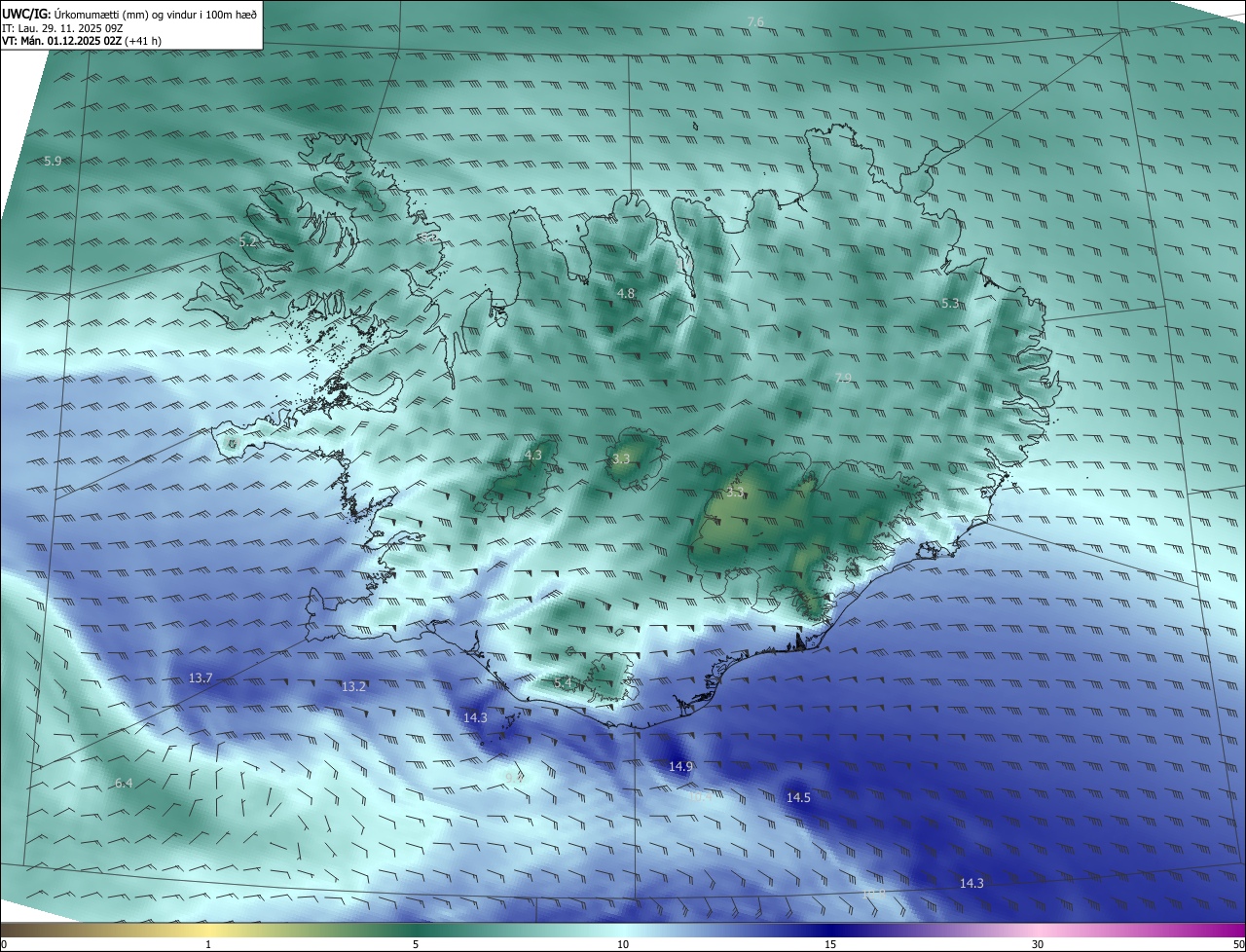Click the 14.5 value south of Iceland

point(798,797)
